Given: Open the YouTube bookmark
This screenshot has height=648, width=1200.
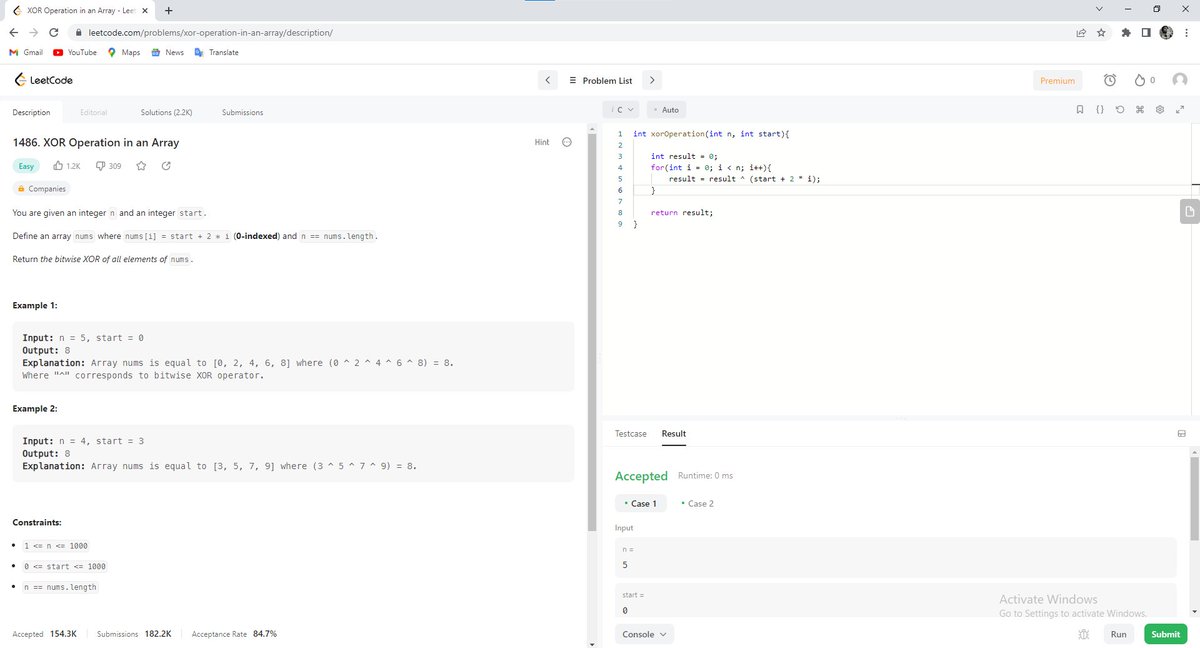Looking at the screenshot, I should click(x=74, y=52).
